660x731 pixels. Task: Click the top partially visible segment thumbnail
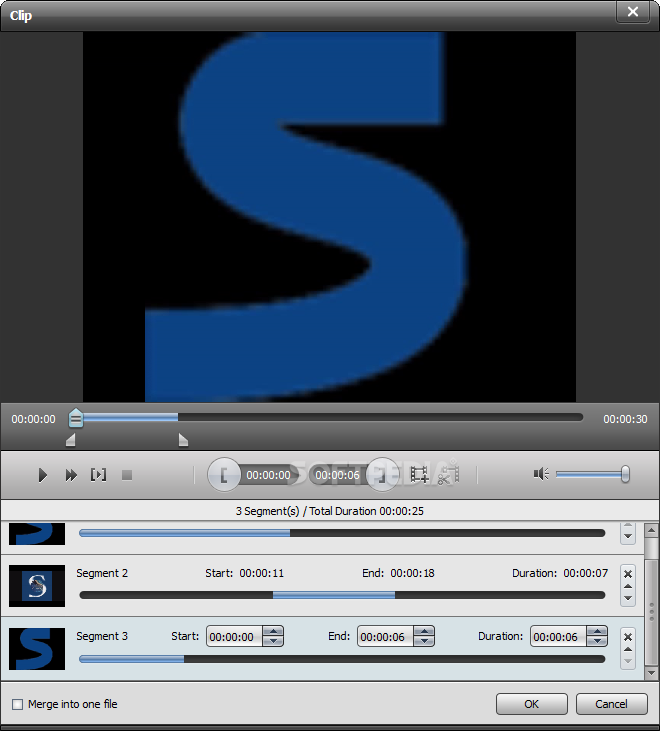37,533
